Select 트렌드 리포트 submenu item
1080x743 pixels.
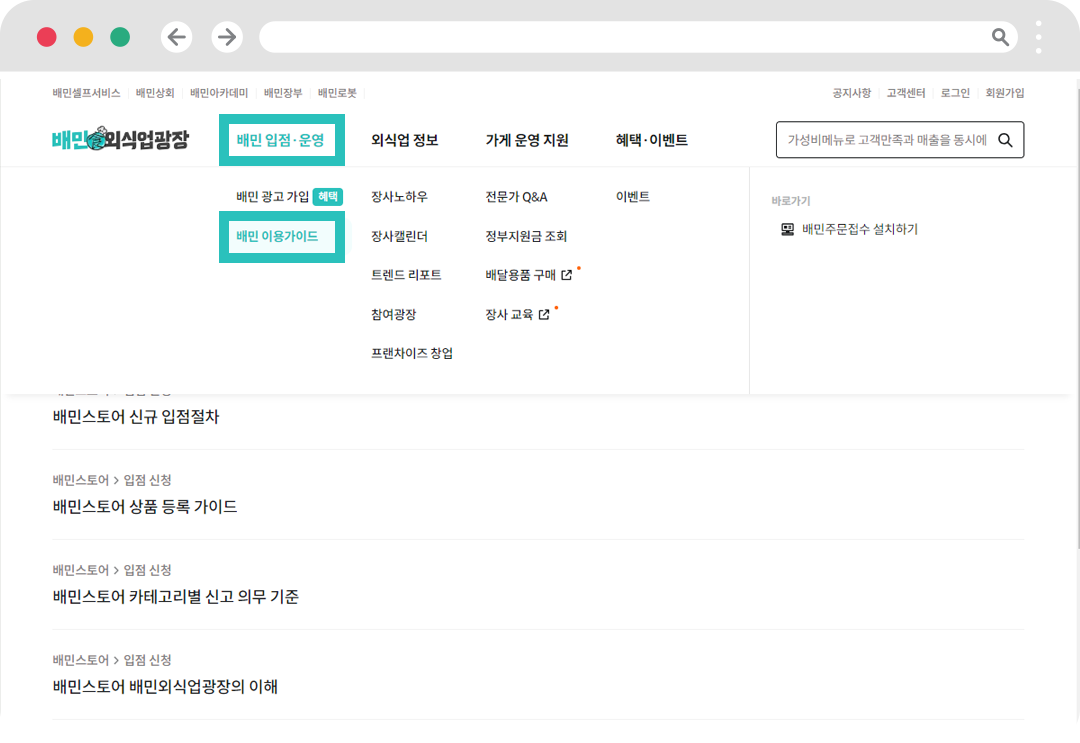click(406, 275)
